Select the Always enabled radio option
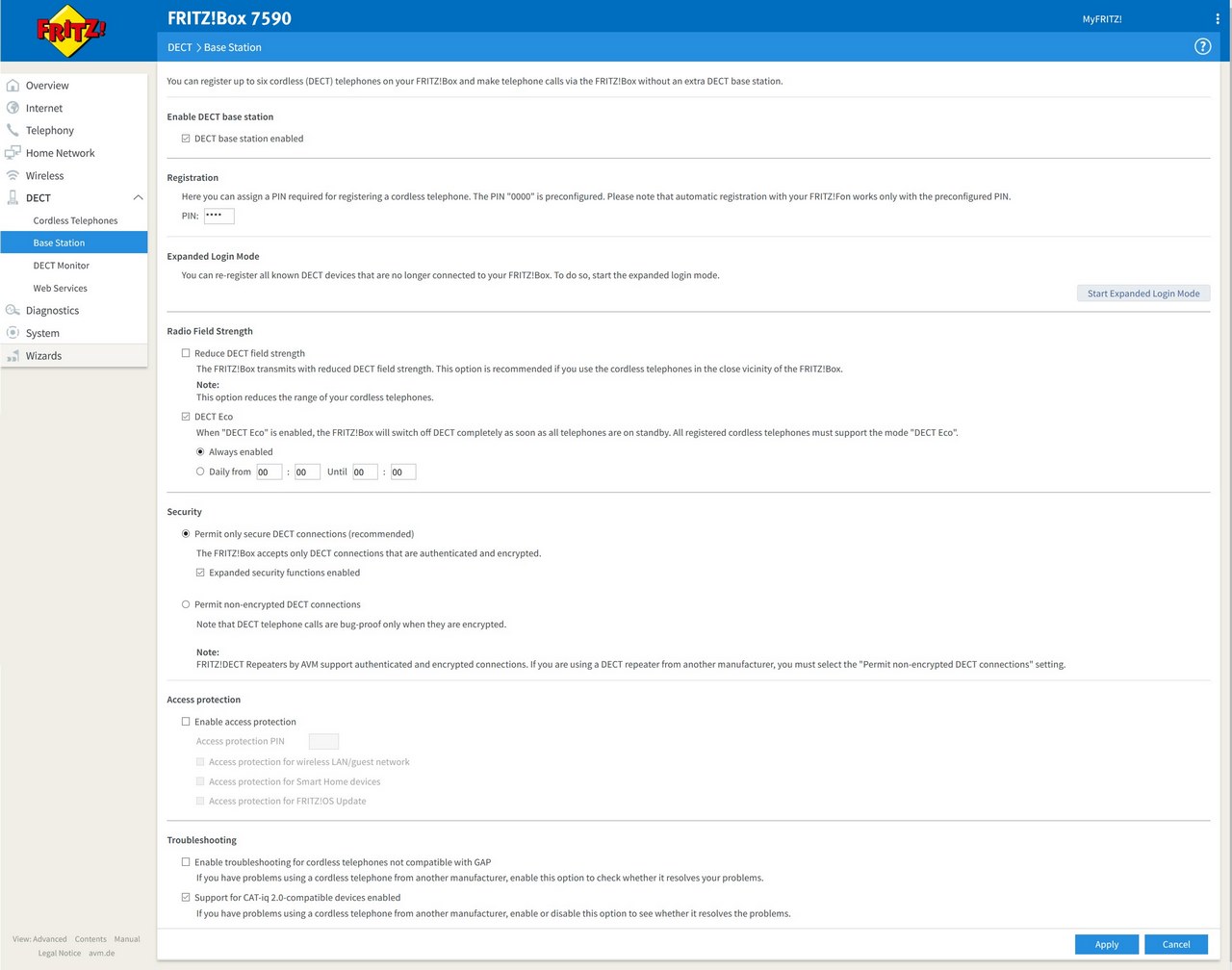 click(x=200, y=451)
